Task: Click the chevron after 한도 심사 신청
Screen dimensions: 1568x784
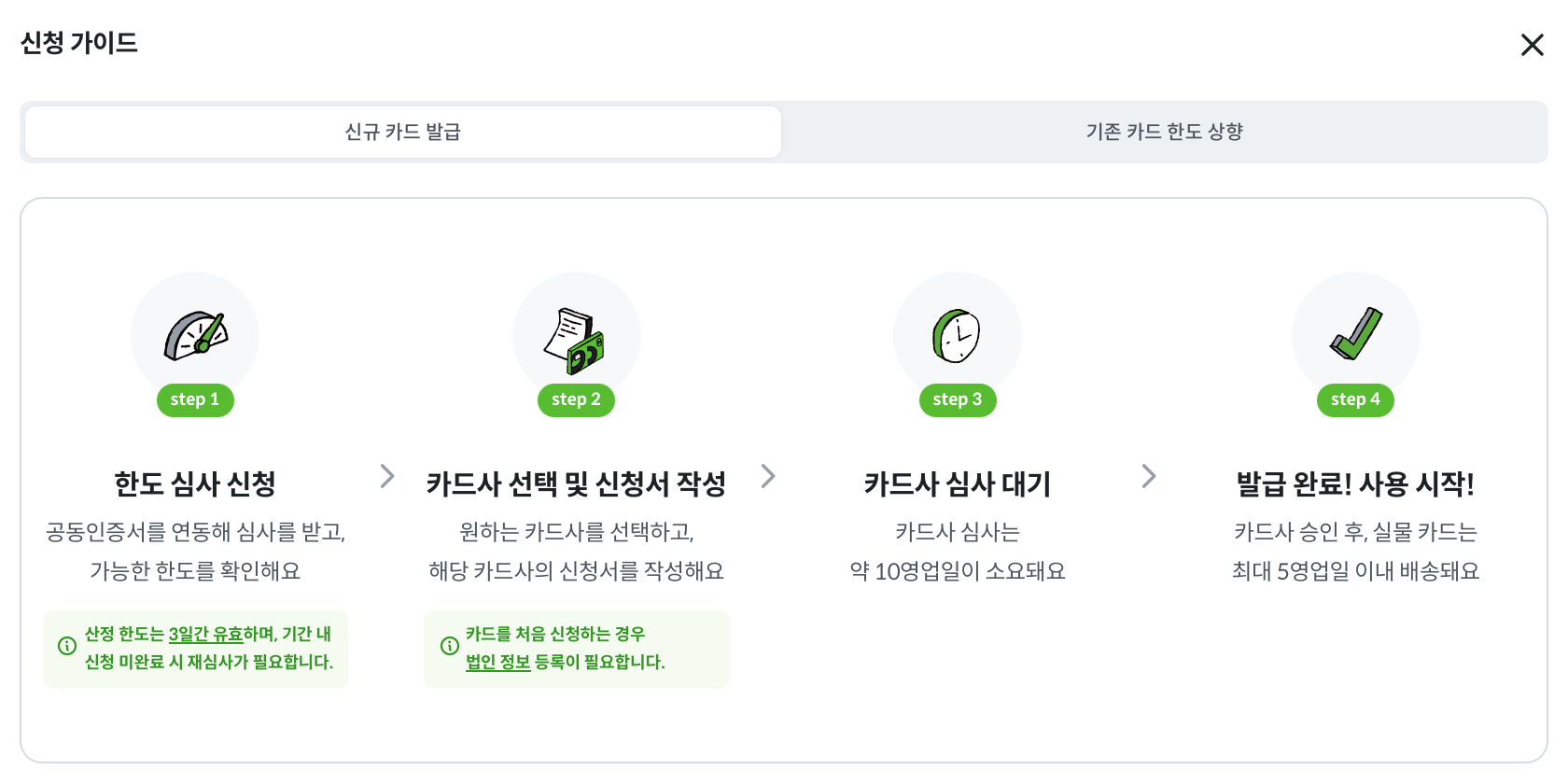Action: pyautogui.click(x=387, y=476)
